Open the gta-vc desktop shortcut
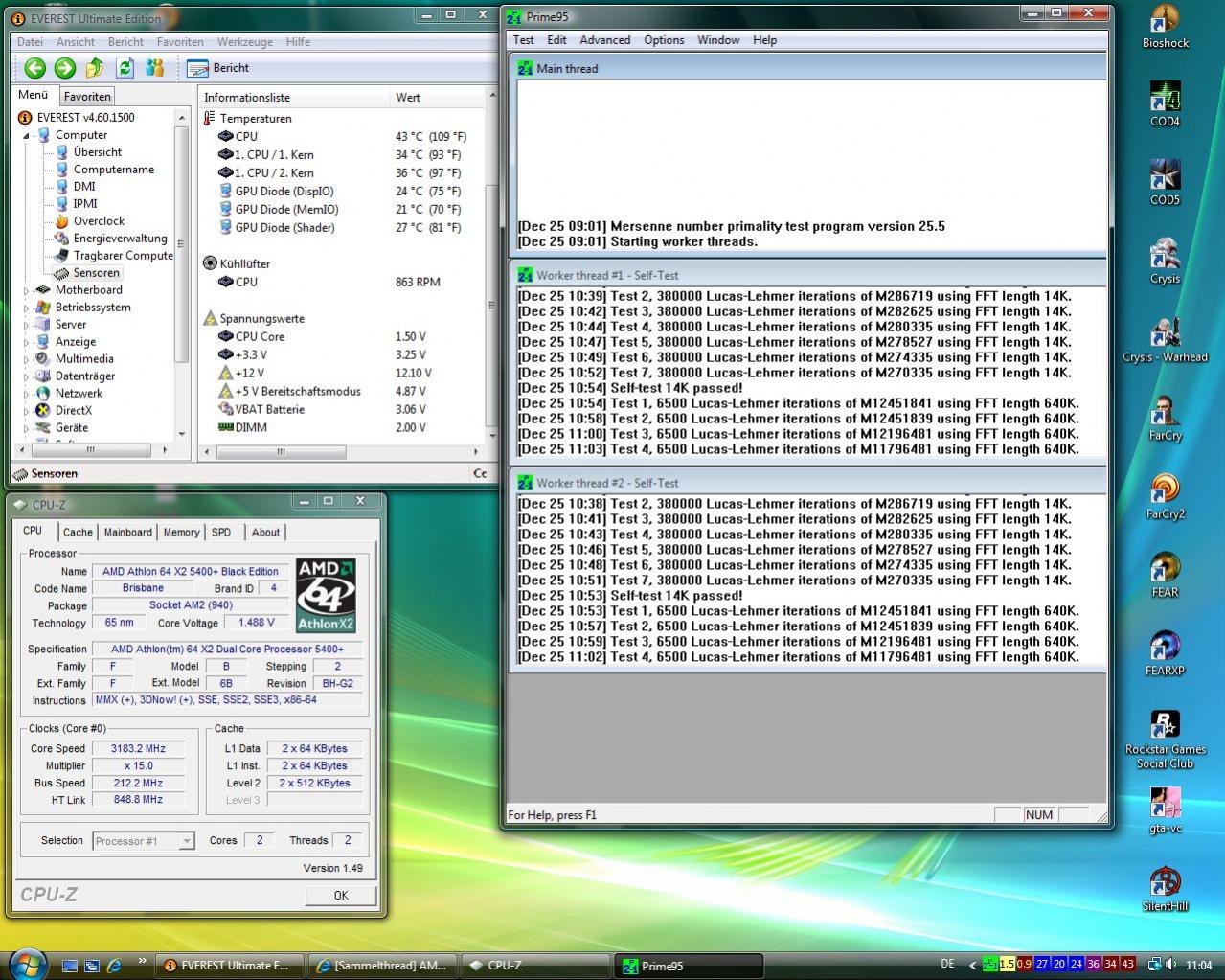The width and height of the screenshot is (1225, 980). tap(1165, 811)
